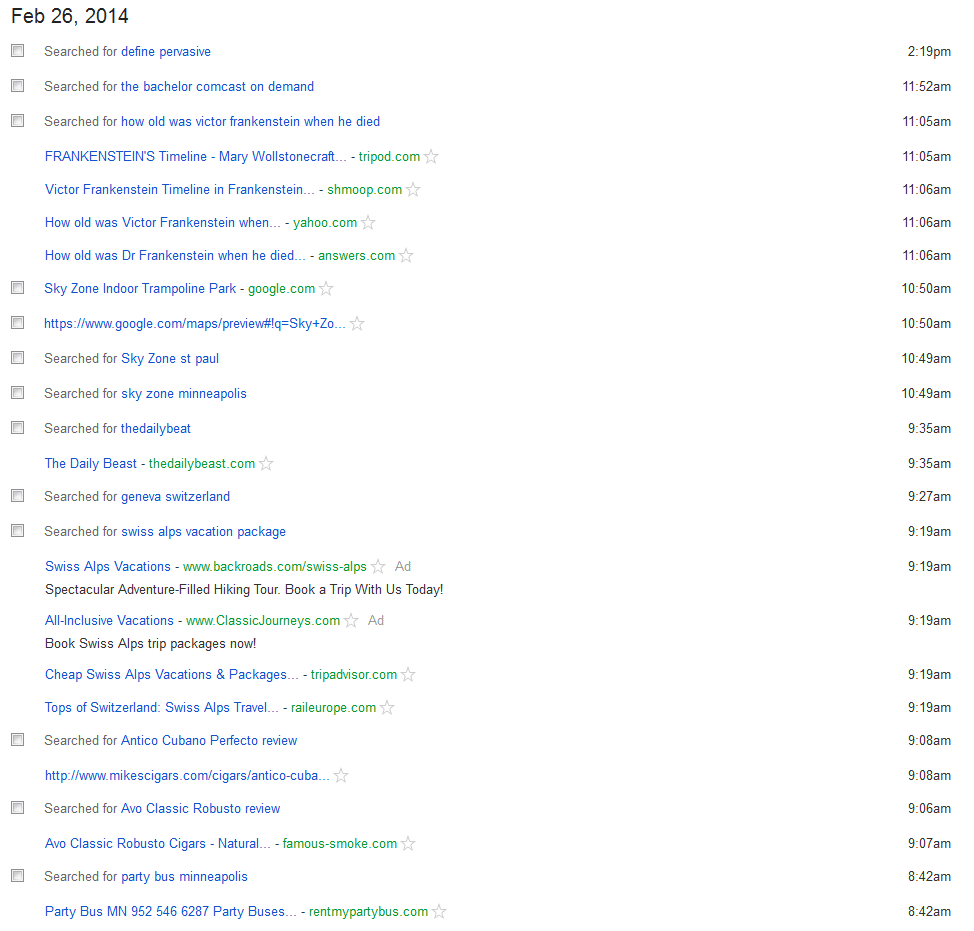Star the Cheap Swiss Alps Vacations tripadvisor result
The height and width of the screenshot is (931, 974).
click(408, 674)
